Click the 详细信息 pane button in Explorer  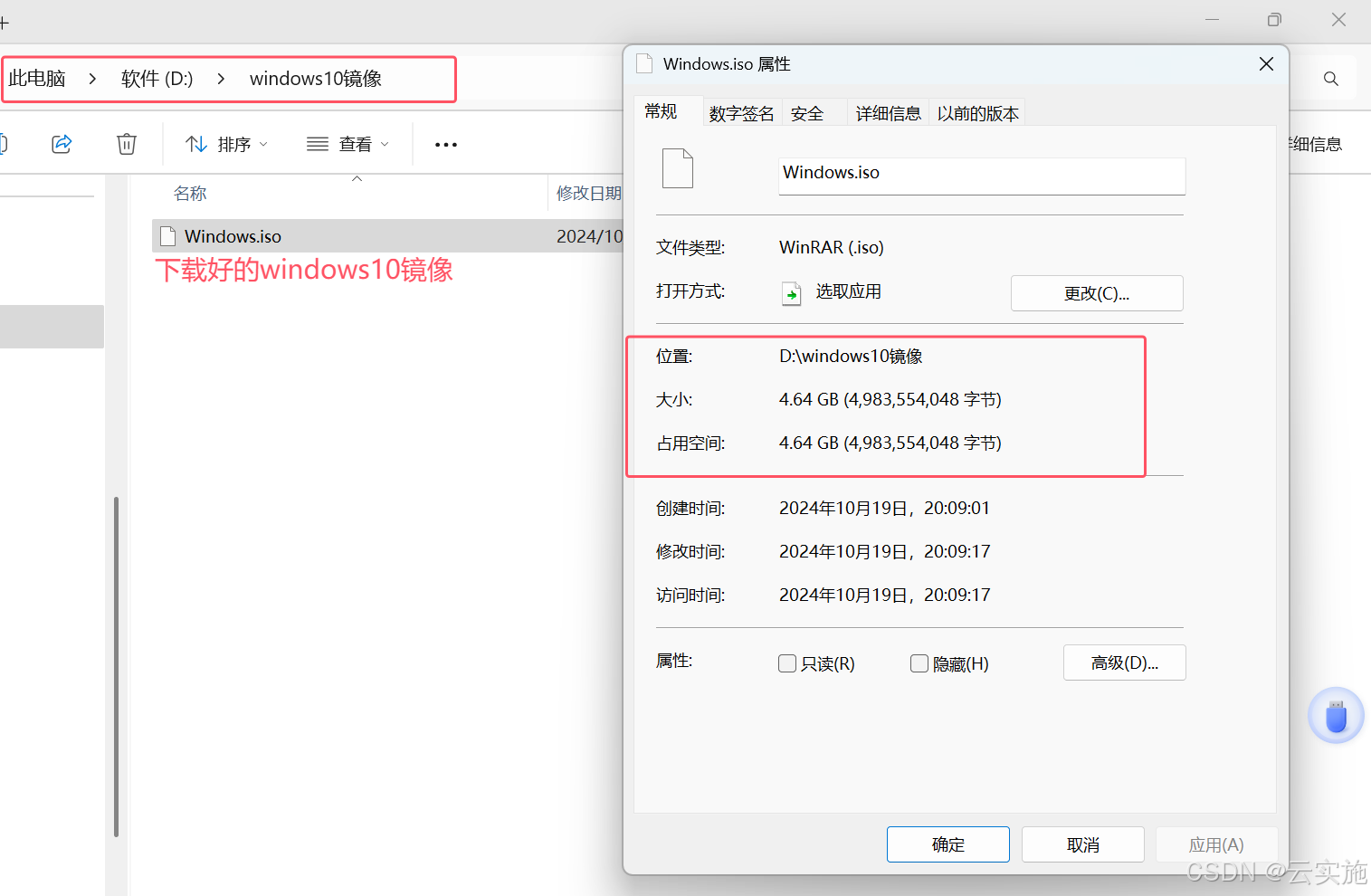(1315, 144)
